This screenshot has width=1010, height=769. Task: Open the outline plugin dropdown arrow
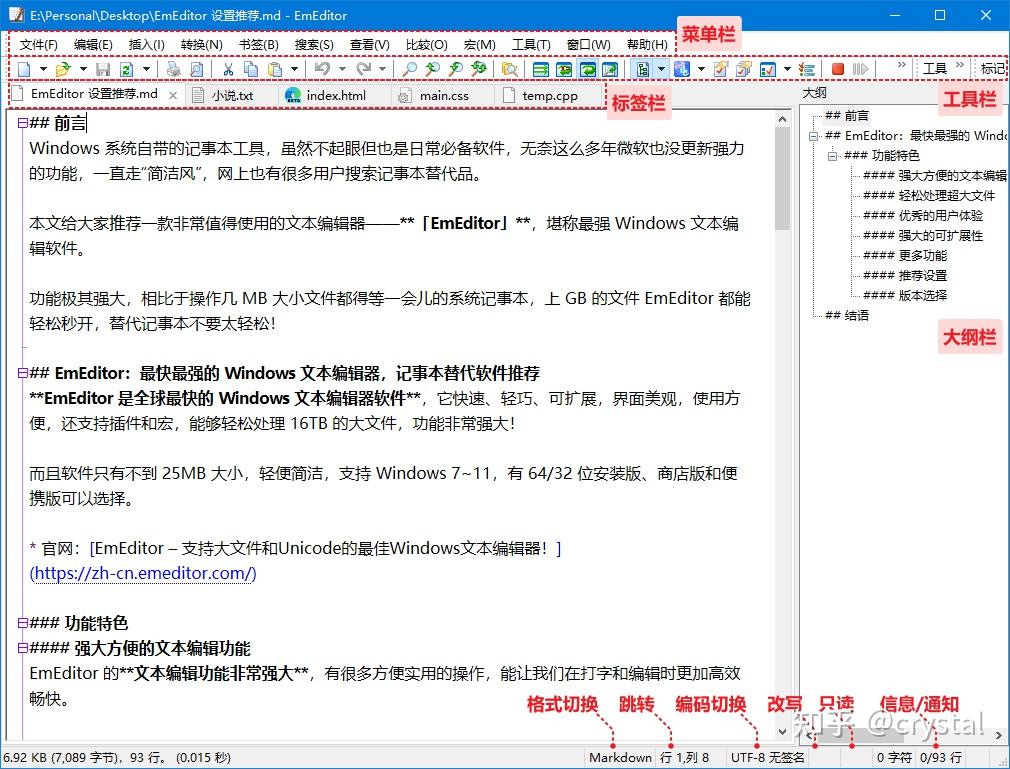pos(661,69)
